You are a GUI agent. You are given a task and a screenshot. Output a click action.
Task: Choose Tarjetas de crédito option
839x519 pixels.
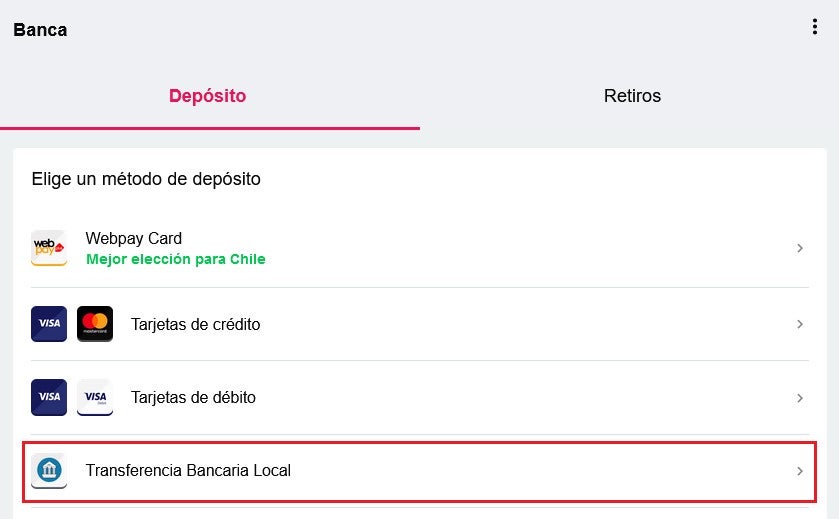click(420, 324)
